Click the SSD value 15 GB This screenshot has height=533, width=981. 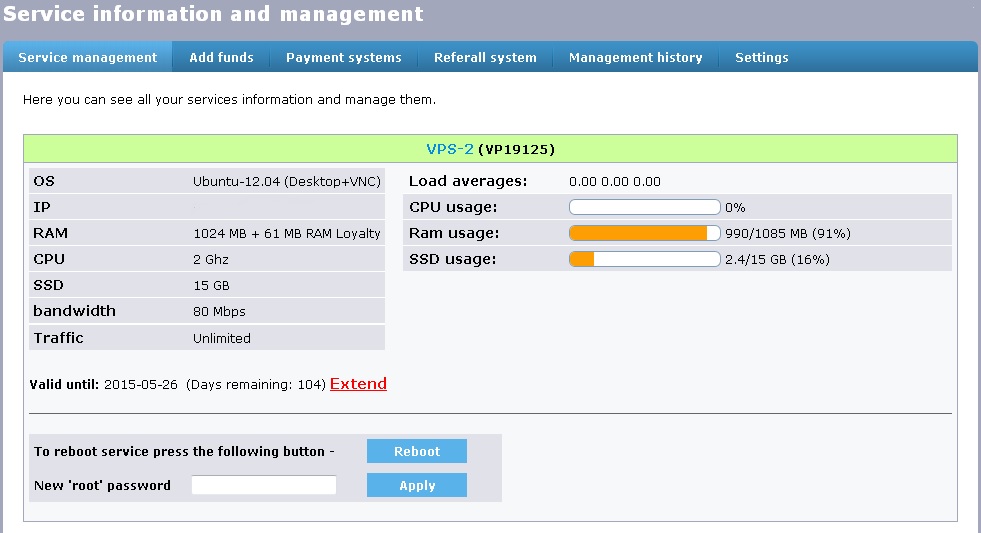(x=211, y=285)
